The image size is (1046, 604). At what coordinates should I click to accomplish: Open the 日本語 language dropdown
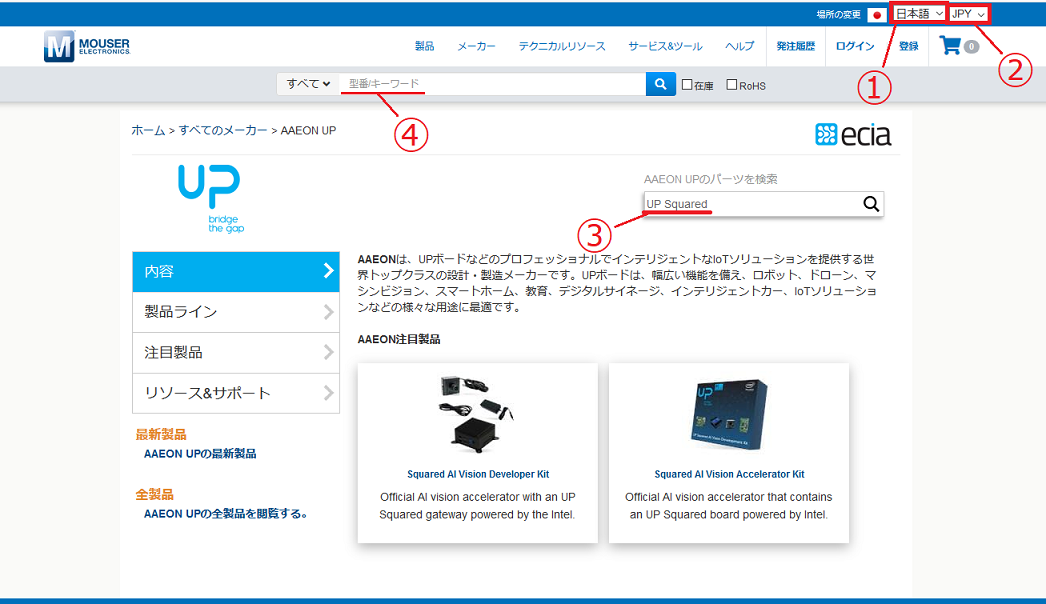click(919, 13)
